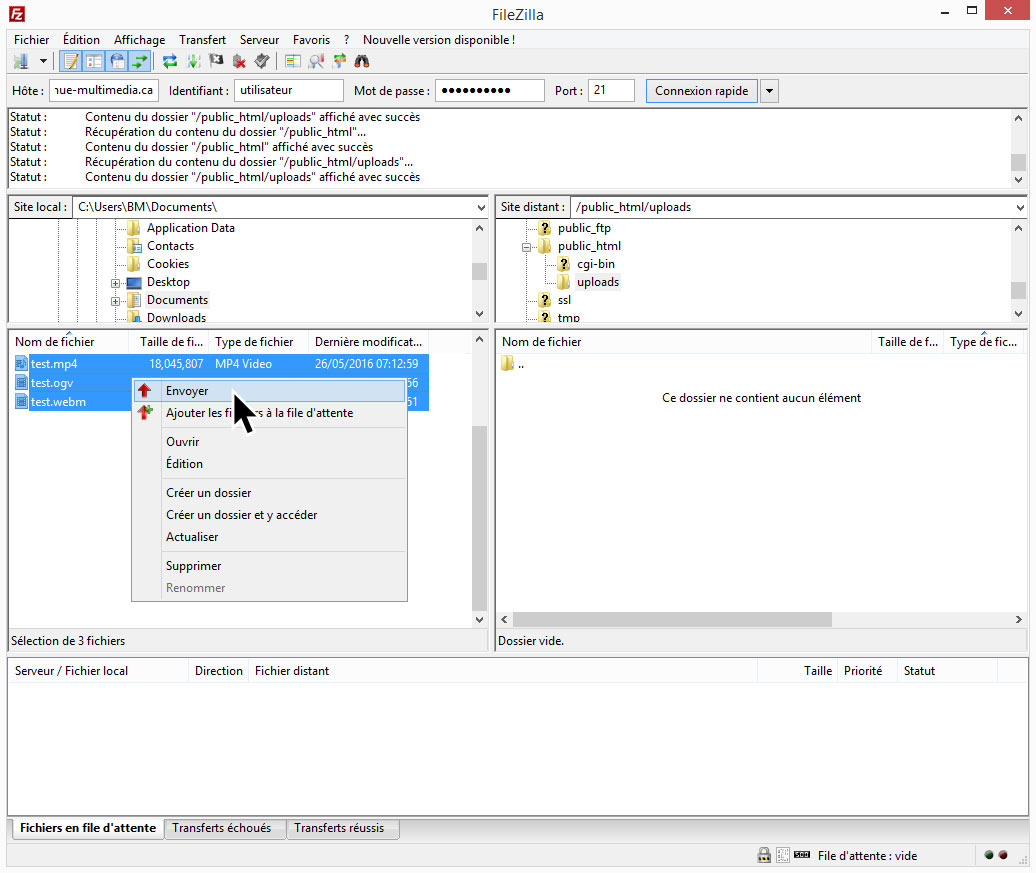This screenshot has width=1036, height=873.
Task: Click the Hôte input field
Action: click(104, 91)
